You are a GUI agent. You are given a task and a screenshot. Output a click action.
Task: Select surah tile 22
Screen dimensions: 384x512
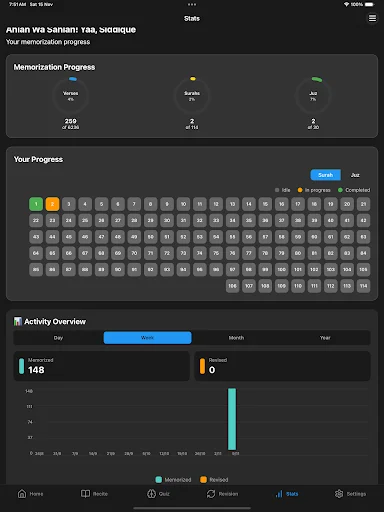[x=36, y=220]
